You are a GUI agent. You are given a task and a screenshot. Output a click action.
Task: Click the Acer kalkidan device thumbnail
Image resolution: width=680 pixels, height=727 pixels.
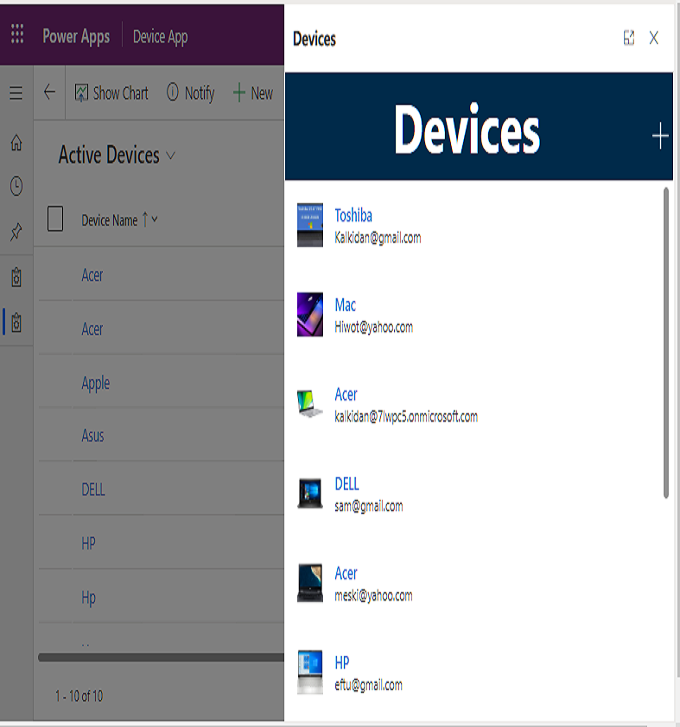coord(310,404)
